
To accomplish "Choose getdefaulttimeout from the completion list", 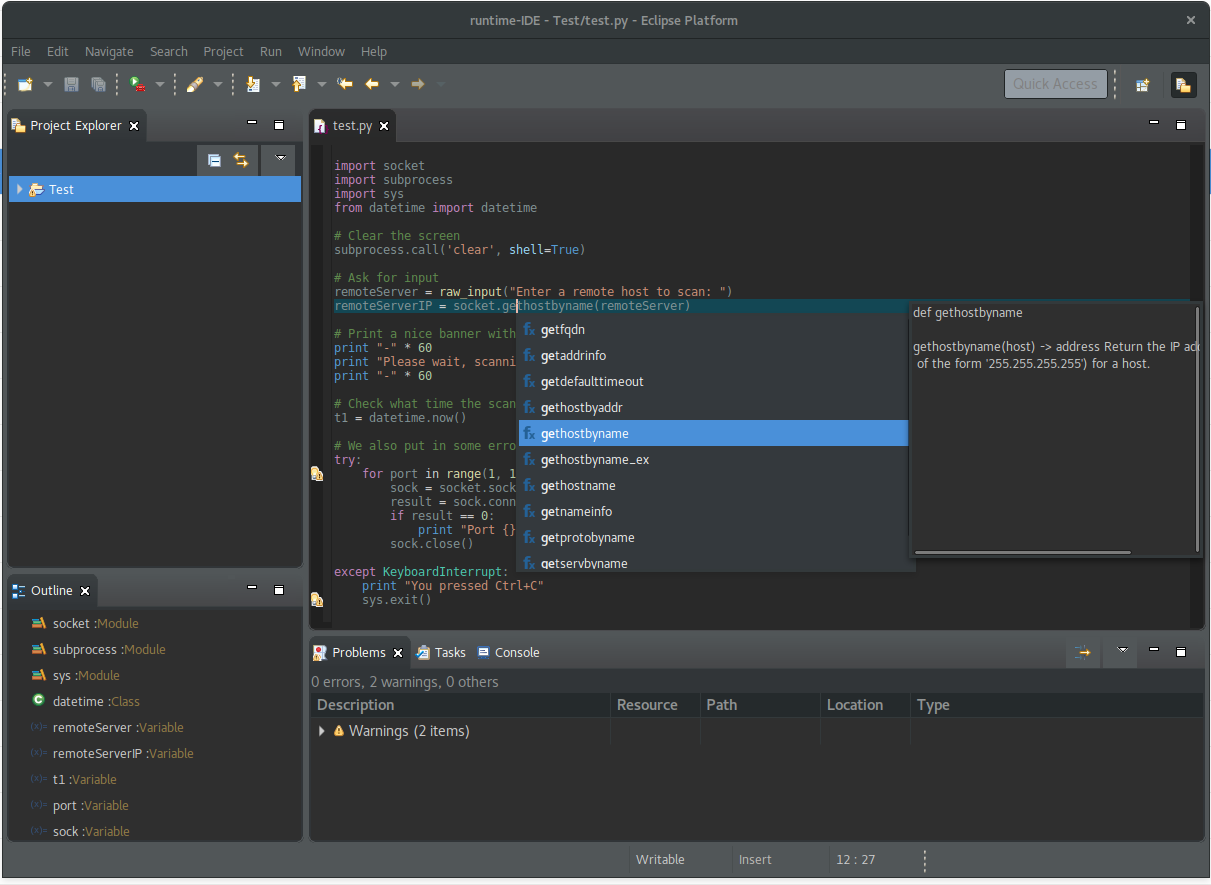I will (713, 382).
